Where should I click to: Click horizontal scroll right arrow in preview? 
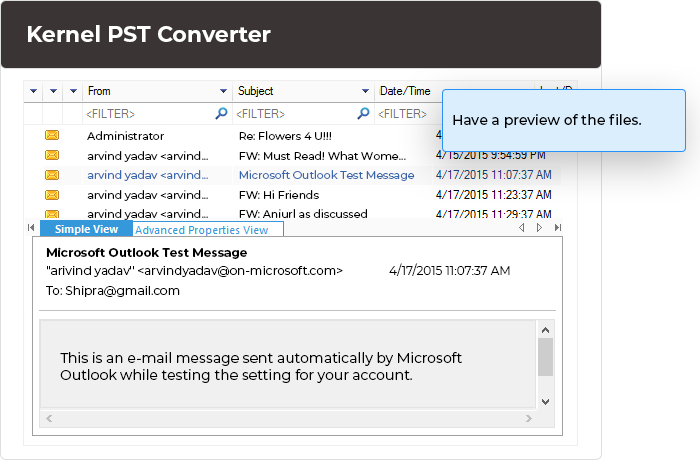[529, 418]
